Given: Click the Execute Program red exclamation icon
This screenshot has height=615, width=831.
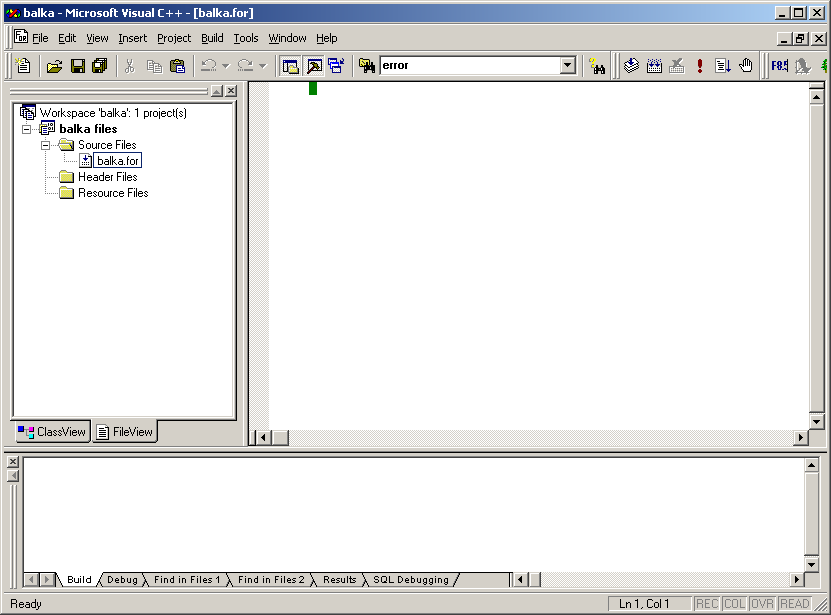Looking at the screenshot, I should pos(700,66).
